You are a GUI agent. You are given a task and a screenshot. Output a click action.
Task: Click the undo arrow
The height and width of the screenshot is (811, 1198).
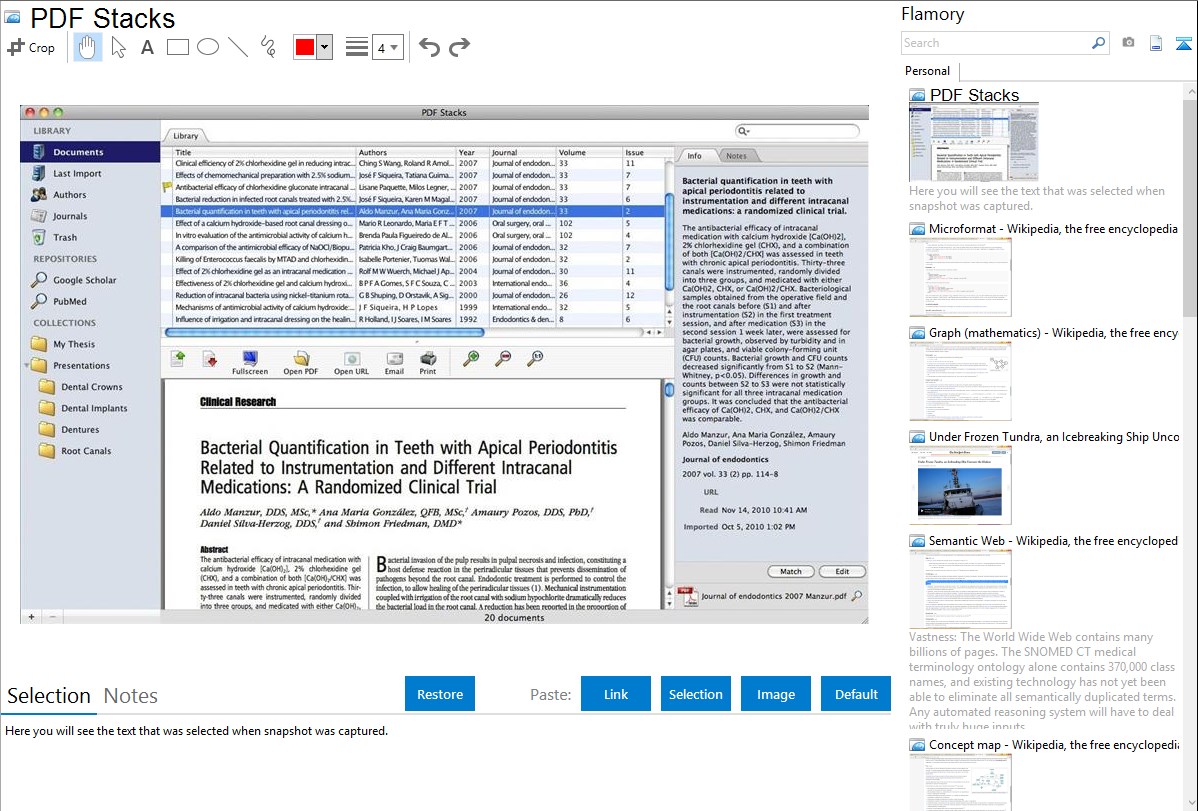tap(429, 47)
